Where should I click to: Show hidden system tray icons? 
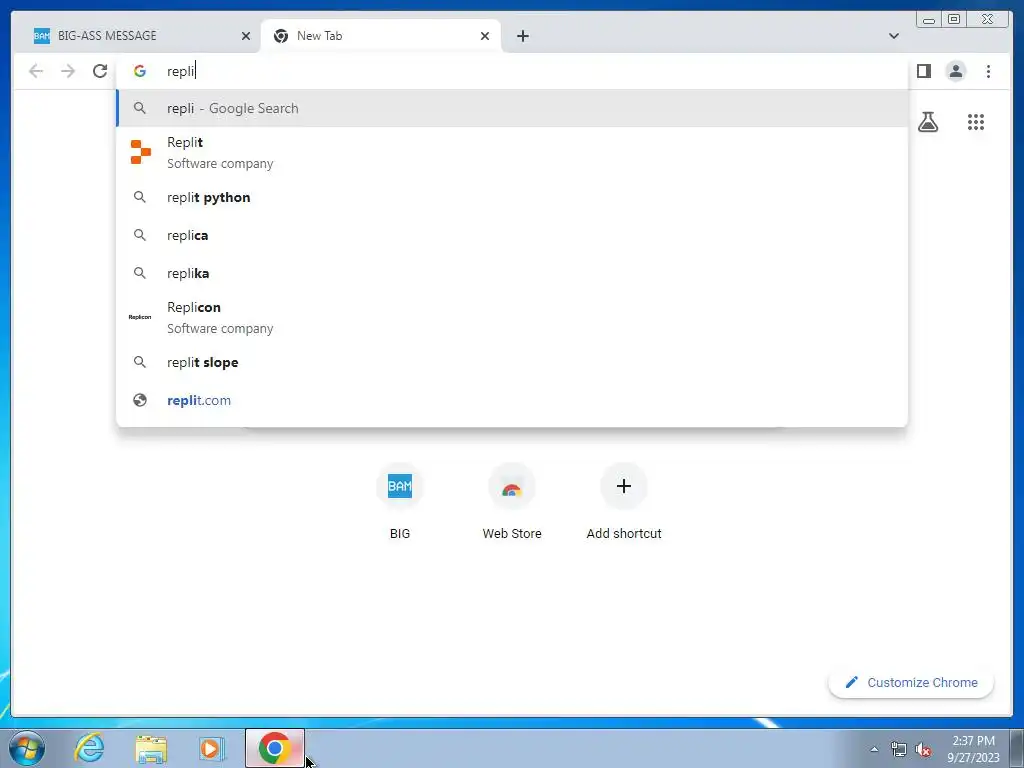click(x=874, y=749)
